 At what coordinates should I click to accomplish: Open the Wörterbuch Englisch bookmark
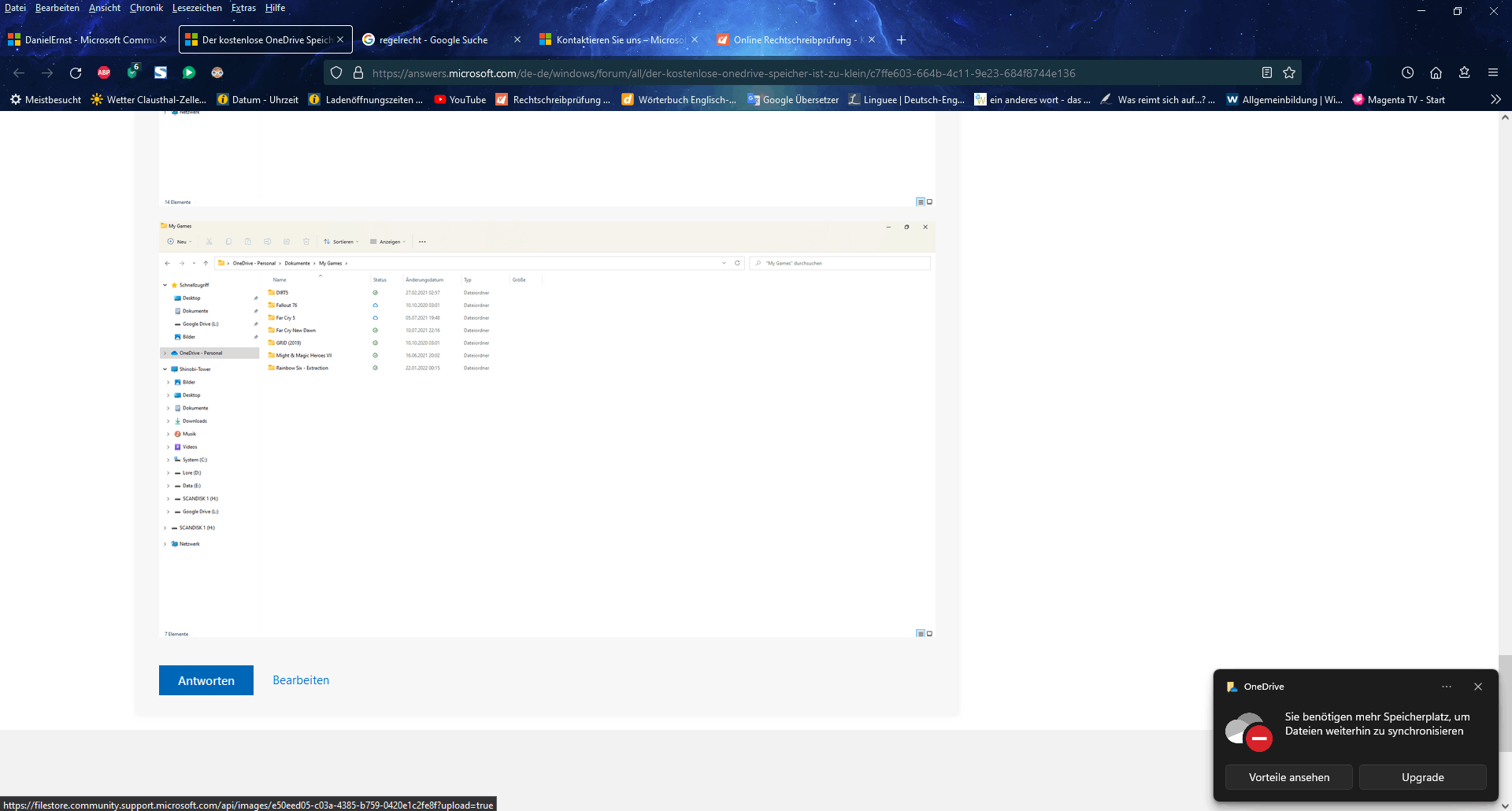(x=679, y=100)
